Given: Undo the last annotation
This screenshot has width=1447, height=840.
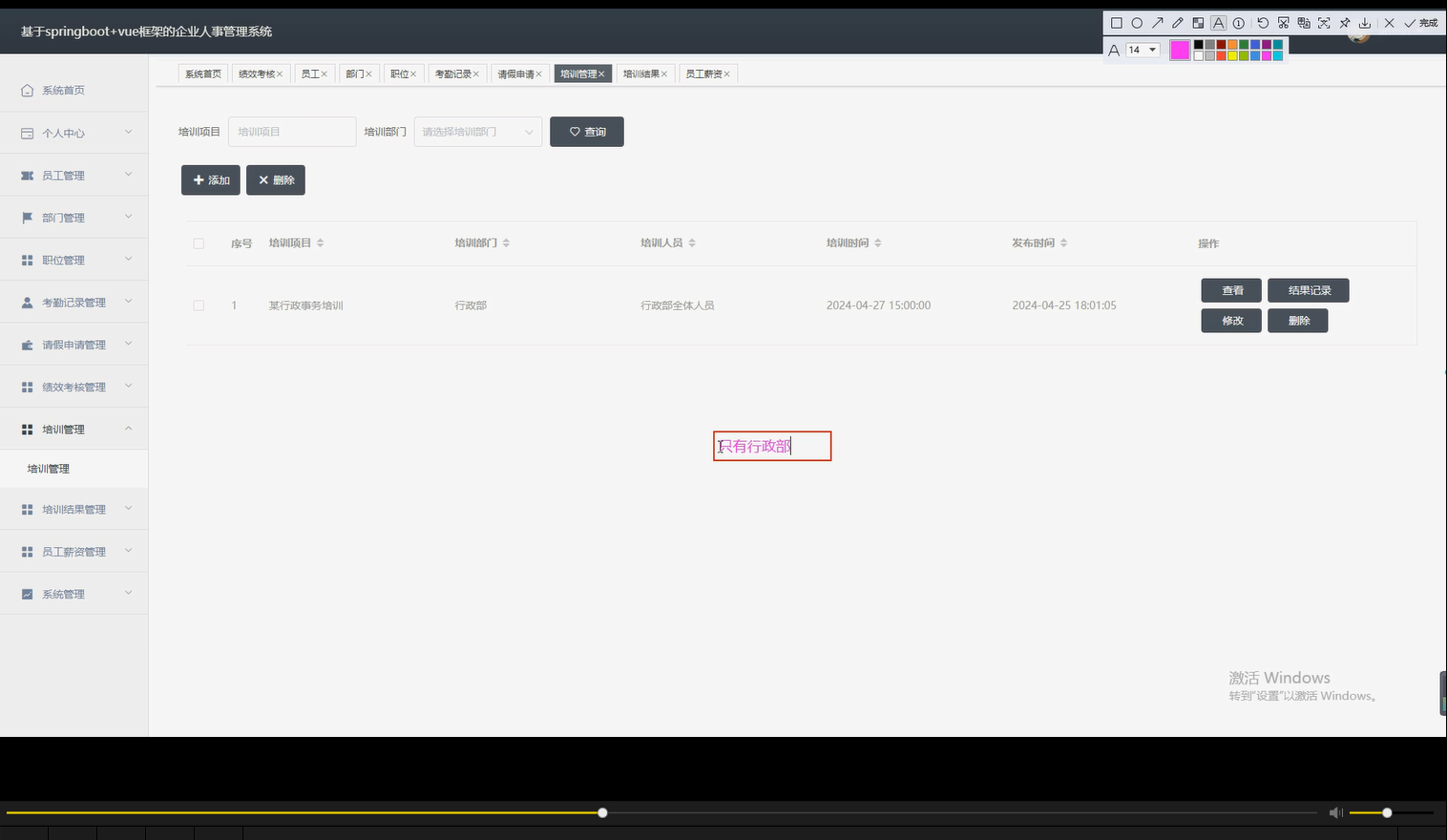Looking at the screenshot, I should coord(1262,23).
